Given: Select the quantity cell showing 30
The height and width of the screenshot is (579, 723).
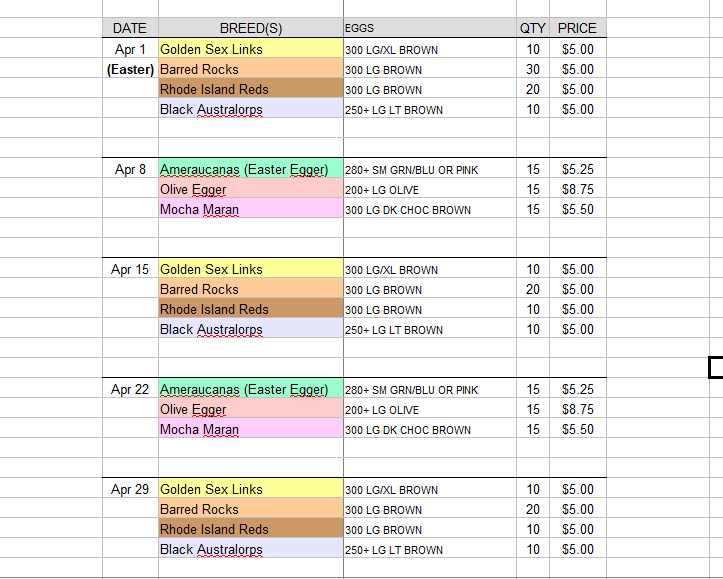Looking at the screenshot, I should click(x=532, y=69).
